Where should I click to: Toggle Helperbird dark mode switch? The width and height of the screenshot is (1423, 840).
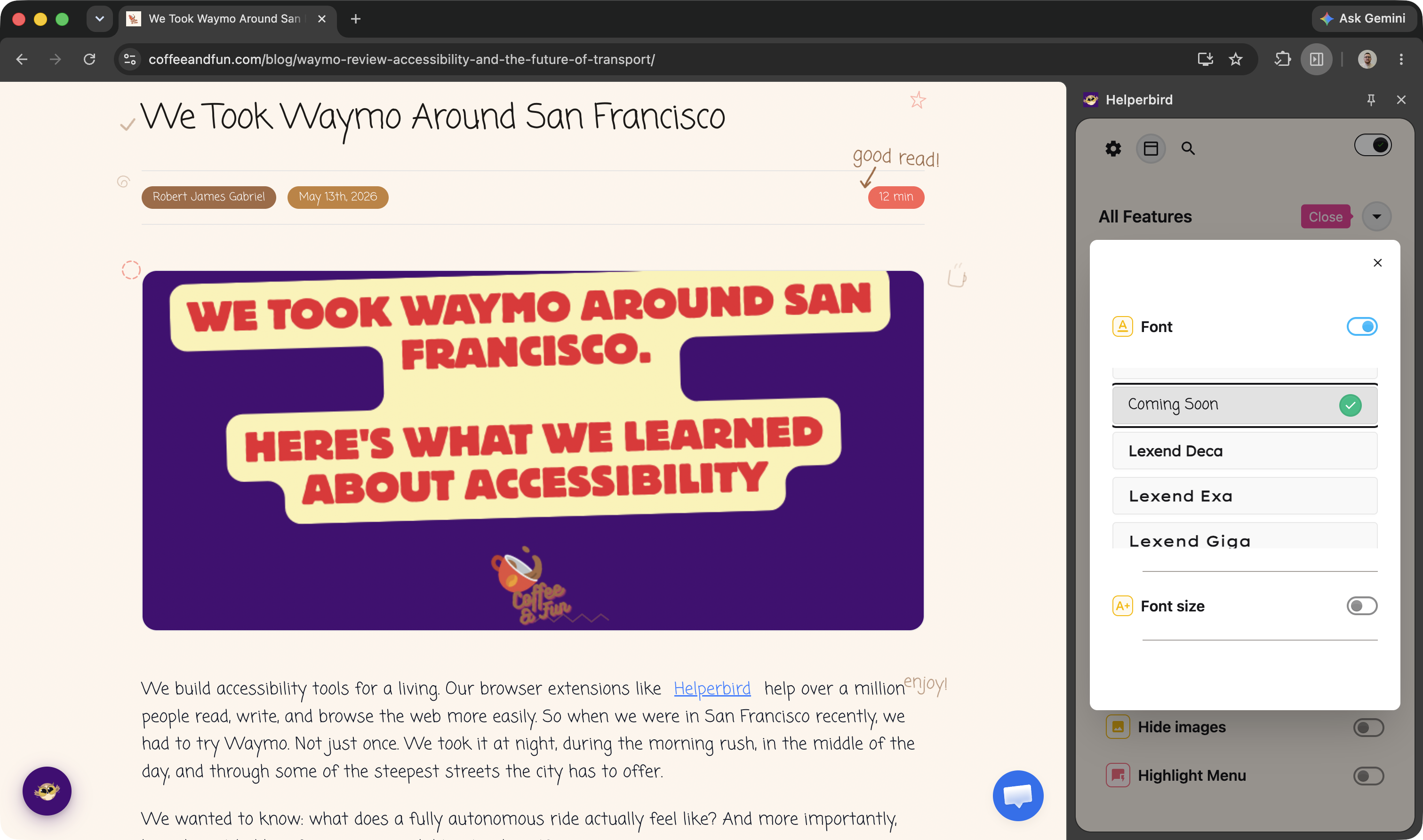1373,145
